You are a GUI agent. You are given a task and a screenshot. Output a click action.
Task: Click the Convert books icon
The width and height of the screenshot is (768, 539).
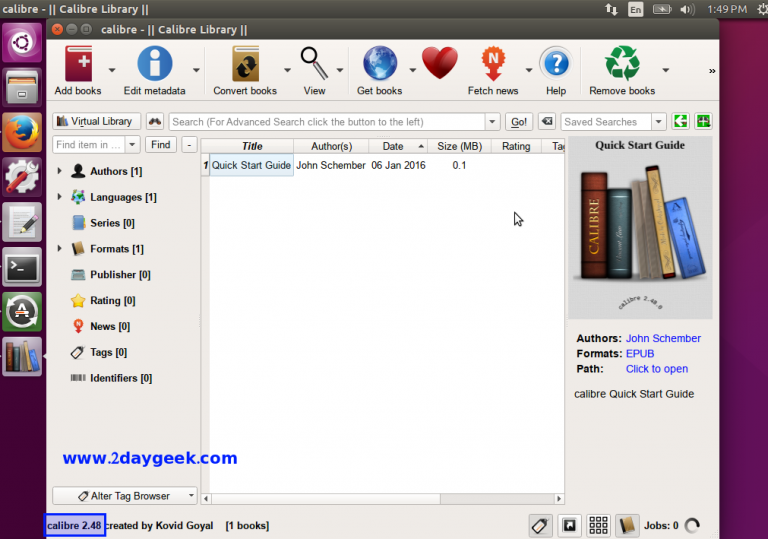point(245,64)
